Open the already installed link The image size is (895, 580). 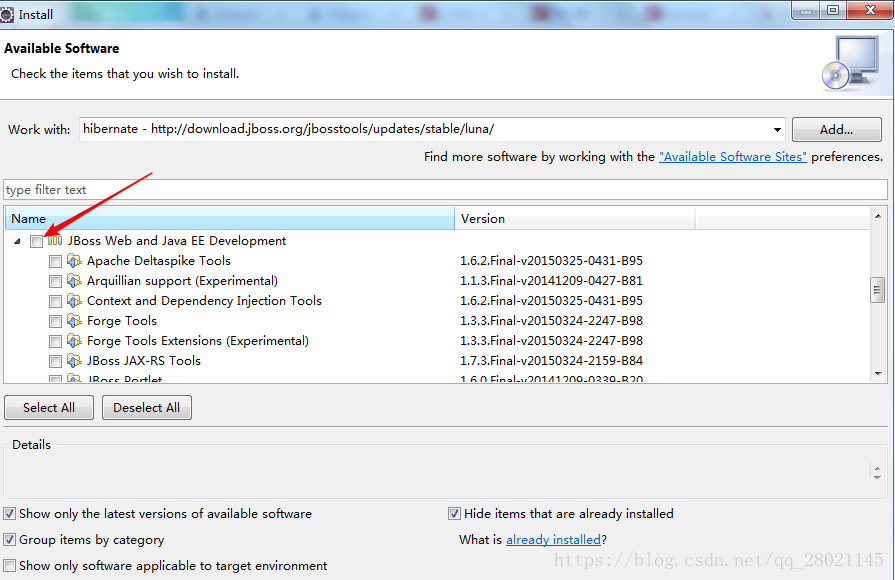(554, 539)
